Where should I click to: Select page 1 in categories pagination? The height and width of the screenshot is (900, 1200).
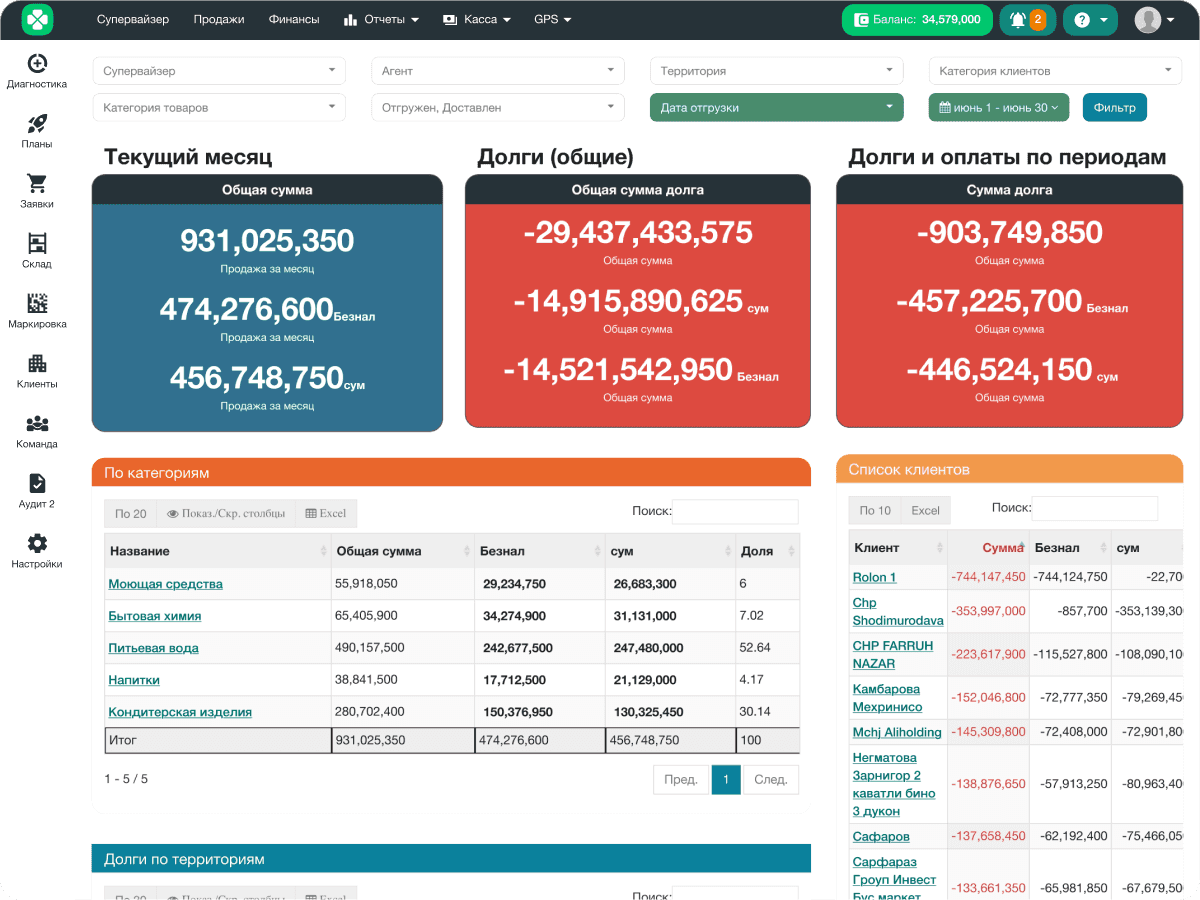[x=726, y=779]
